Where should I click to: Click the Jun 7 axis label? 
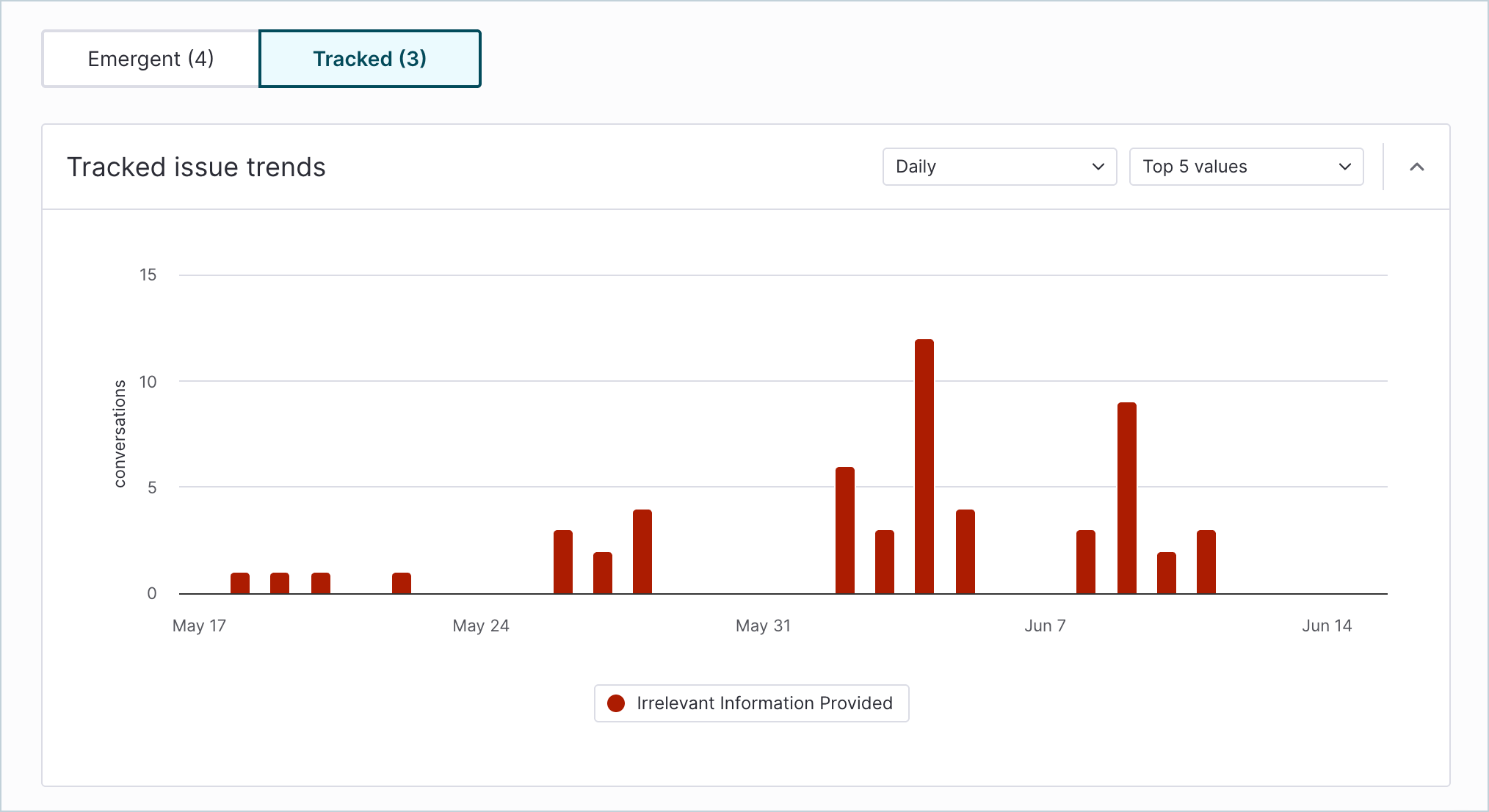tap(1046, 626)
